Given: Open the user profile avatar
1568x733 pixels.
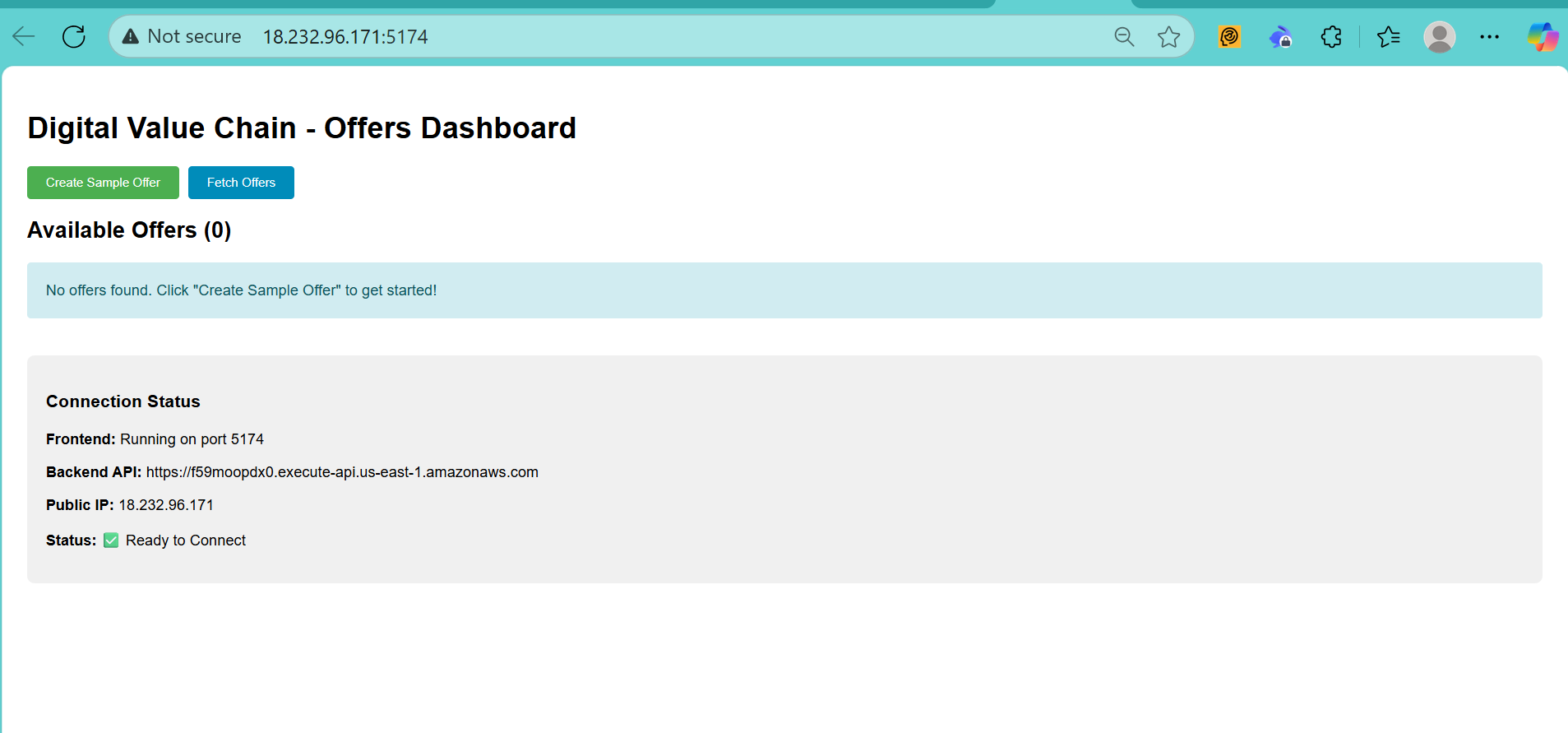Looking at the screenshot, I should tap(1440, 36).
